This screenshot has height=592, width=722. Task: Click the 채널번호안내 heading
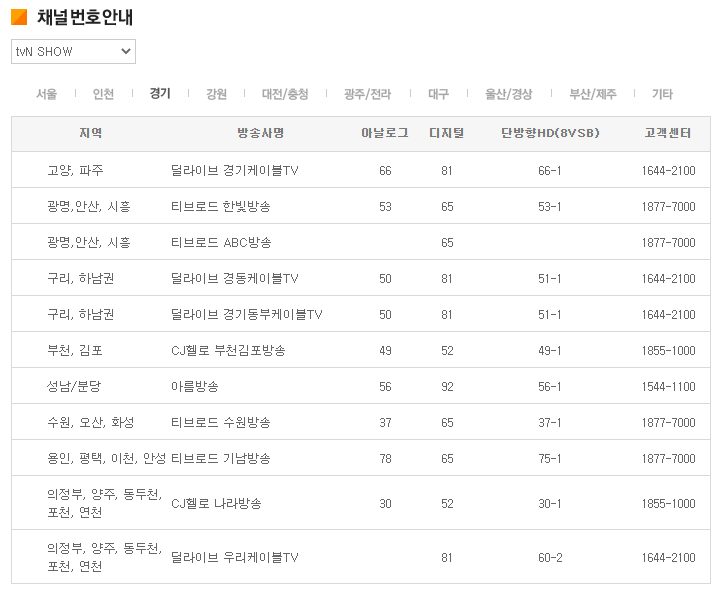pyautogui.click(x=85, y=17)
